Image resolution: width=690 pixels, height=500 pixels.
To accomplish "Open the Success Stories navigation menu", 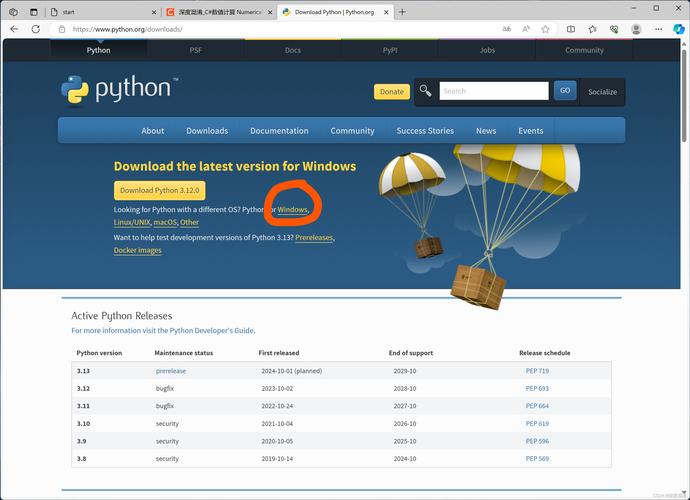I will [425, 131].
